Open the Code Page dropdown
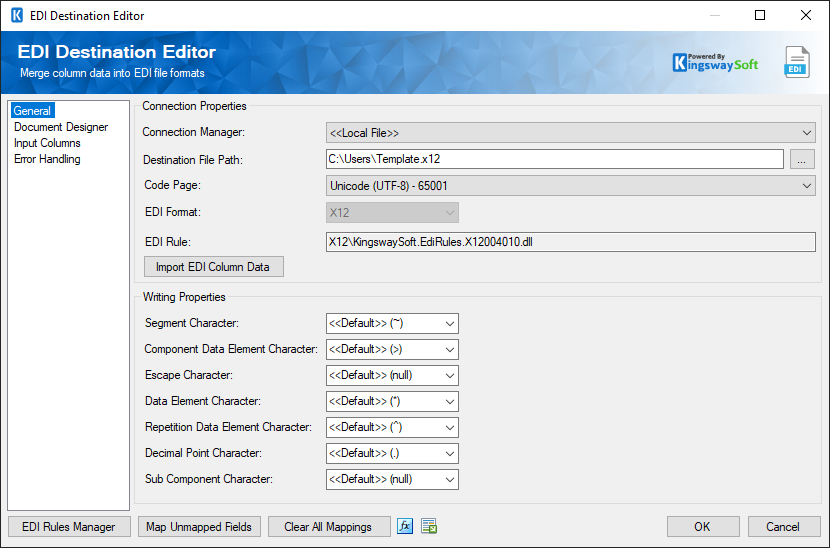The height and width of the screenshot is (548, 830). (571, 186)
